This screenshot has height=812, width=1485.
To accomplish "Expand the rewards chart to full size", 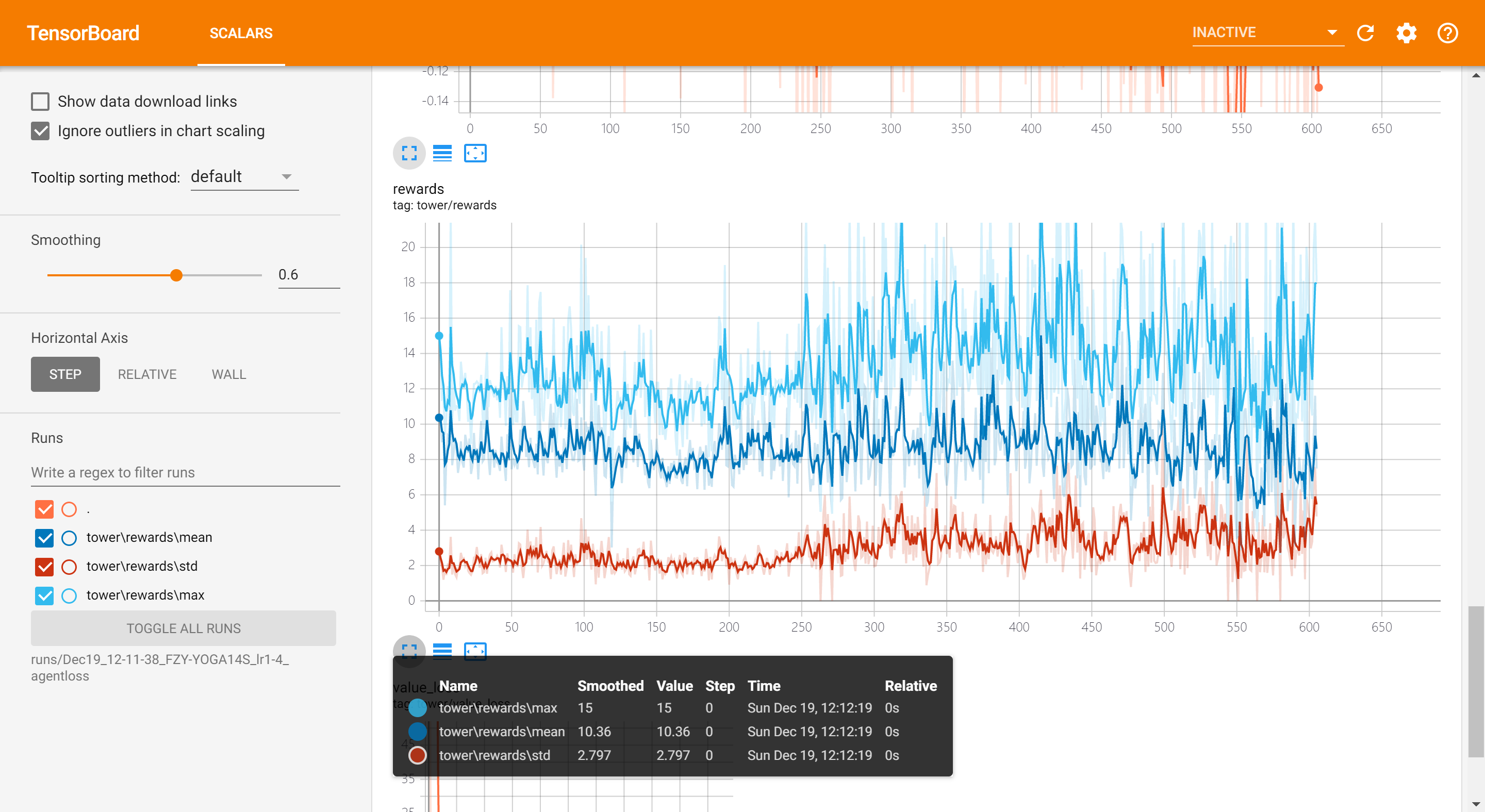I will click(x=409, y=651).
